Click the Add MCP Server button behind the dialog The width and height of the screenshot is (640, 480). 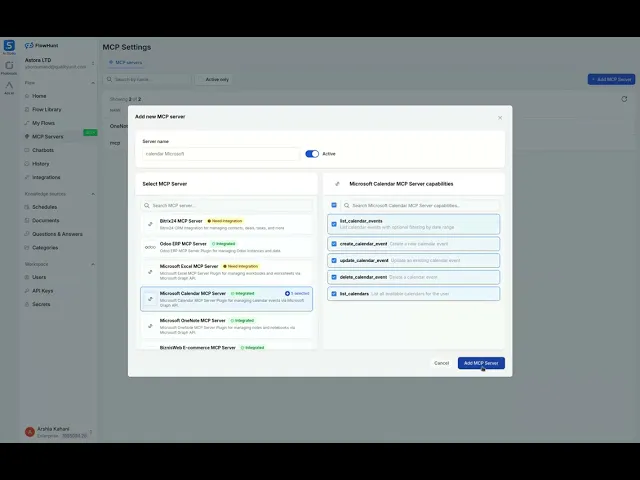pos(611,79)
